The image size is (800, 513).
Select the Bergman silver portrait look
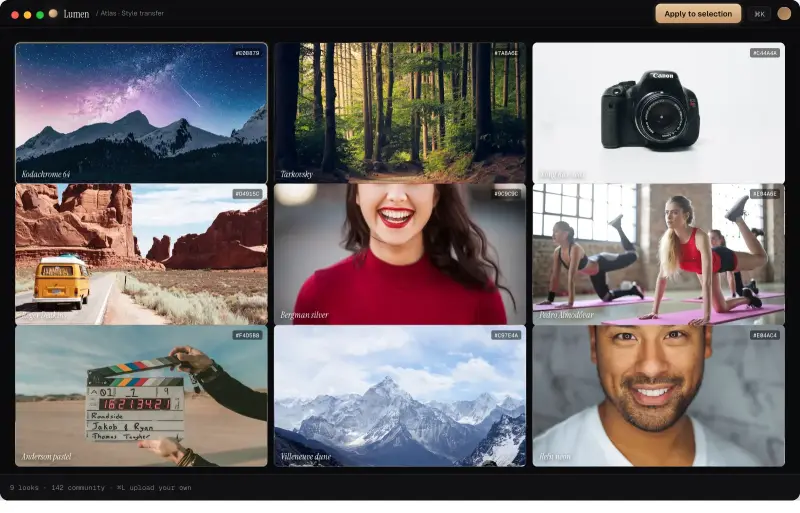click(399, 254)
